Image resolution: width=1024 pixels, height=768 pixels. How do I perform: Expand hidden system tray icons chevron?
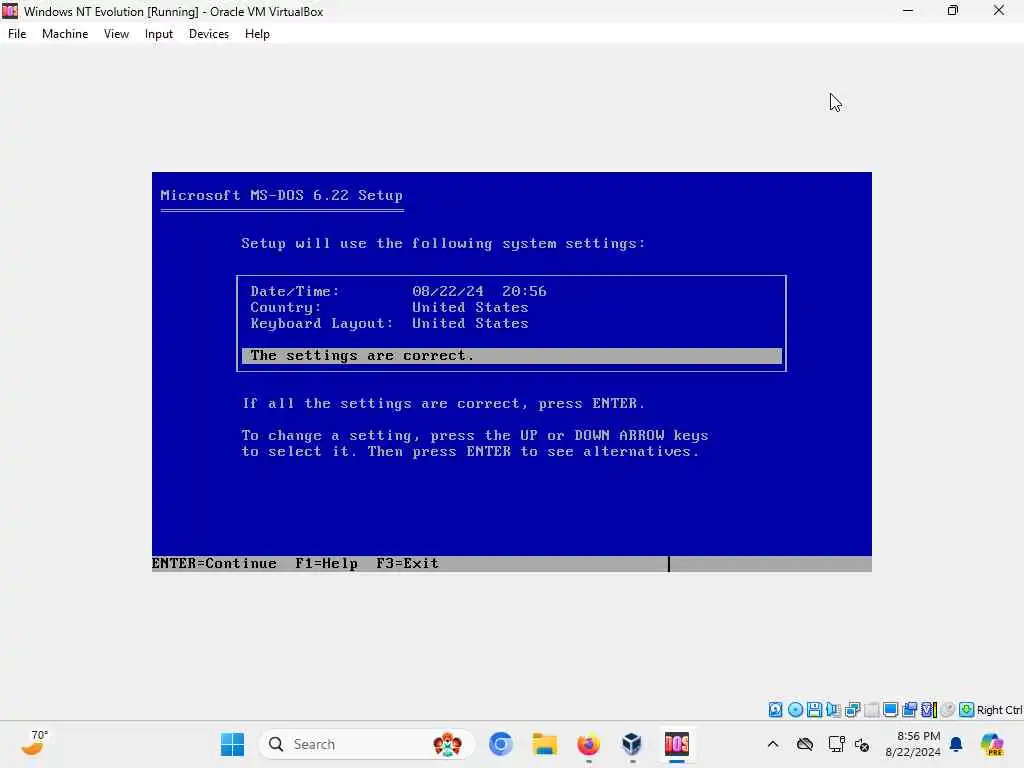pos(773,744)
